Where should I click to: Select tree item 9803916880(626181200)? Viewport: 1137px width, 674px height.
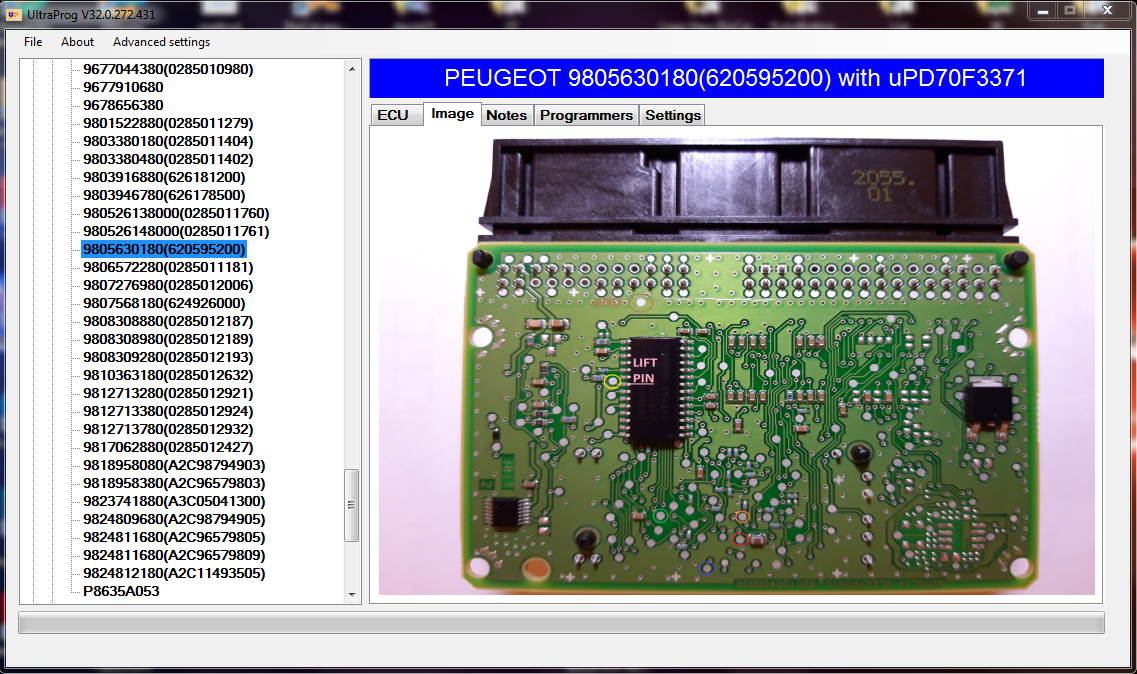pos(164,177)
